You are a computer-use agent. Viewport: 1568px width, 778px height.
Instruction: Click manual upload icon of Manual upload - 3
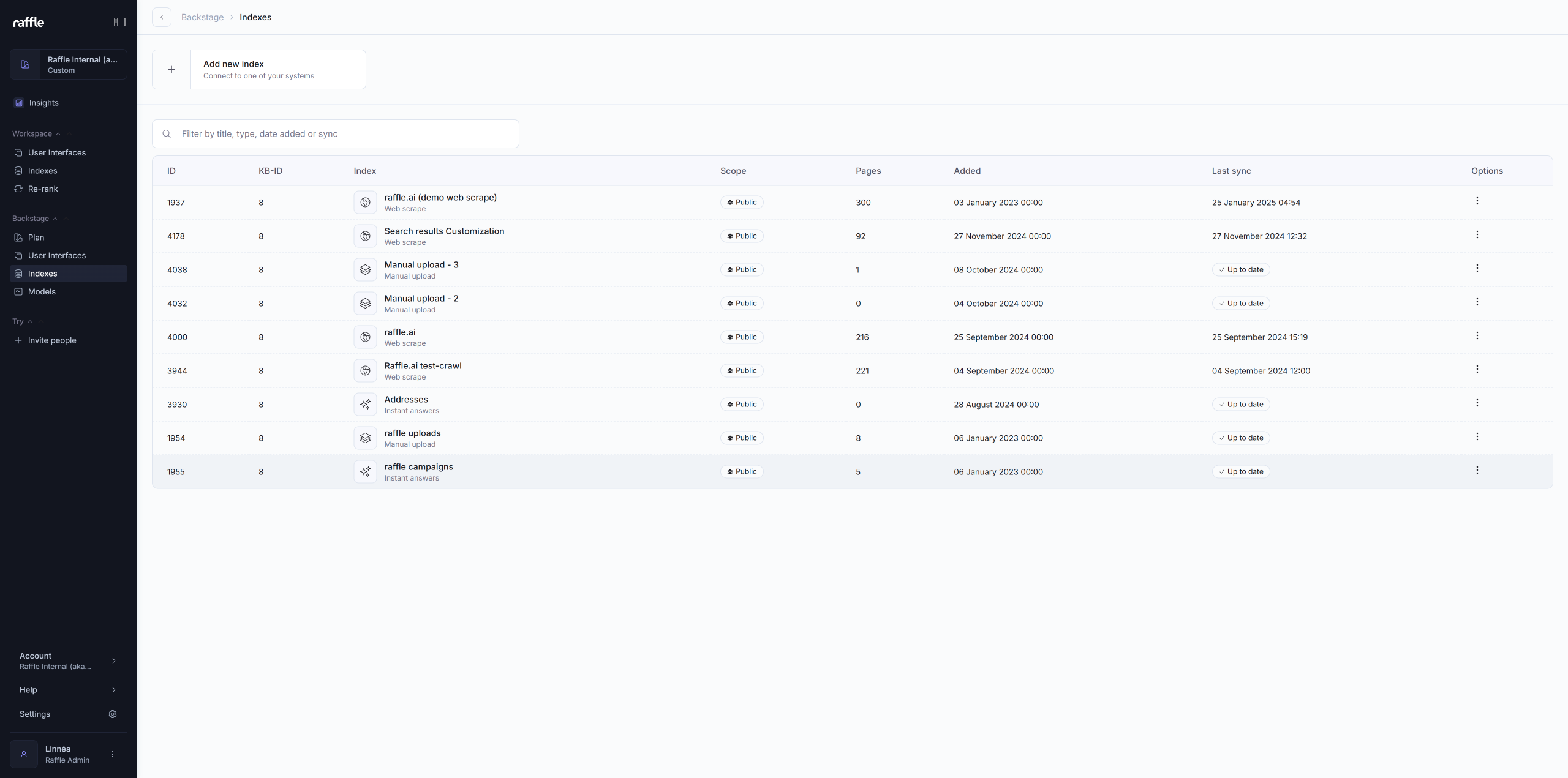tap(365, 270)
